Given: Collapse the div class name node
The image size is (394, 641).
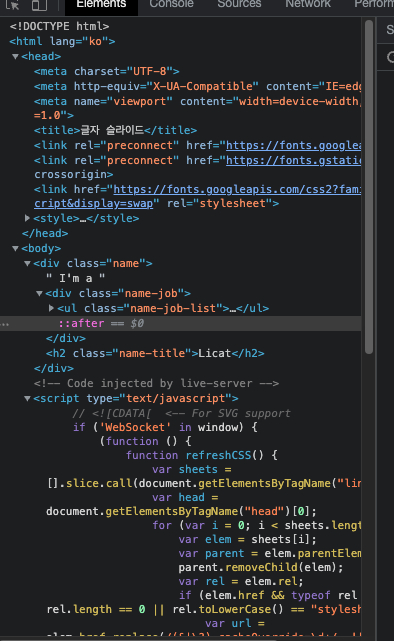Looking at the screenshot, I should [x=27, y=264].
